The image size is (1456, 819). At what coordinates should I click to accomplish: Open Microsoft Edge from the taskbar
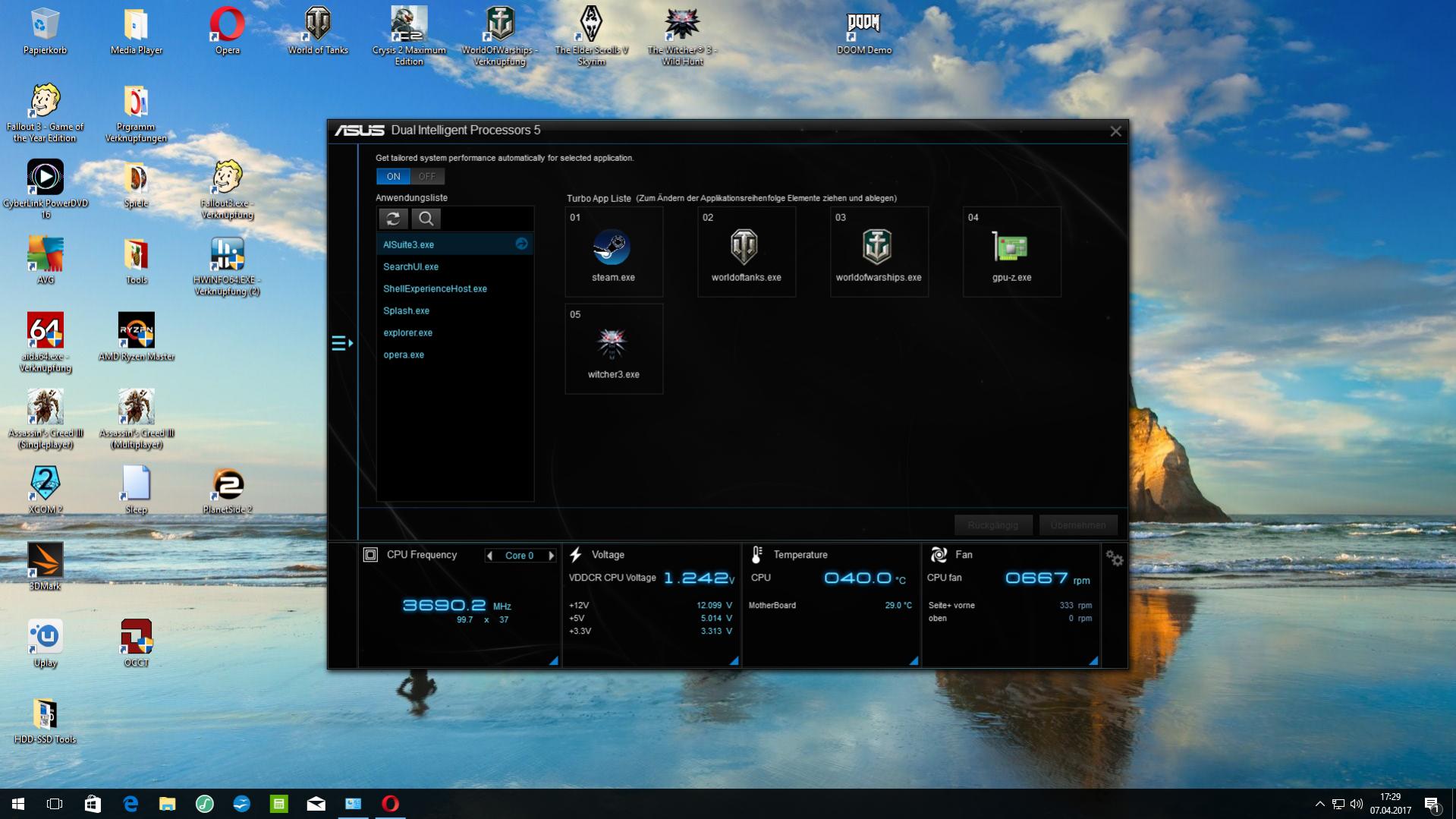pyautogui.click(x=131, y=804)
